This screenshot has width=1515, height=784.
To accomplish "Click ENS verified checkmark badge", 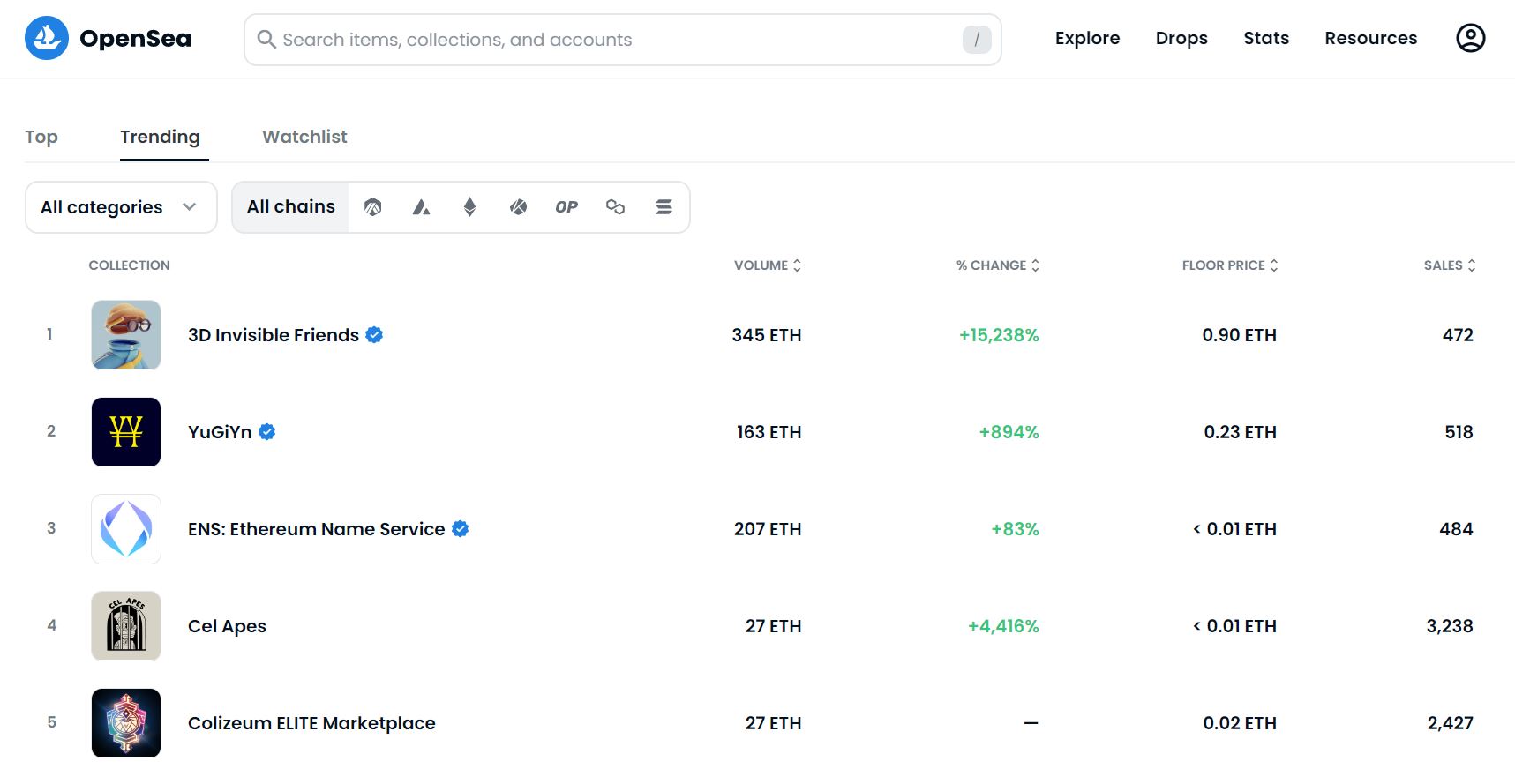I will (461, 528).
